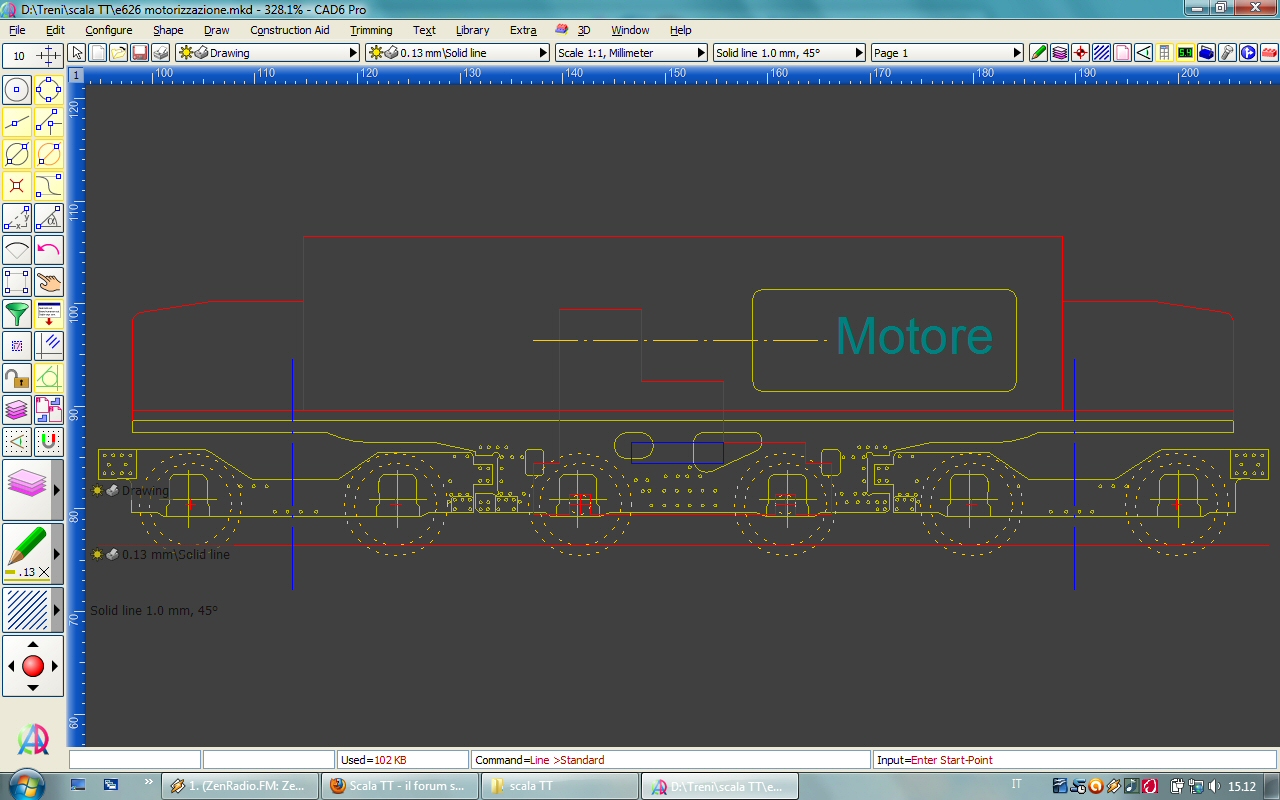The width and height of the screenshot is (1280, 800).
Task: Select the rectangle selection frame tool
Action: pyautogui.click(x=17, y=282)
